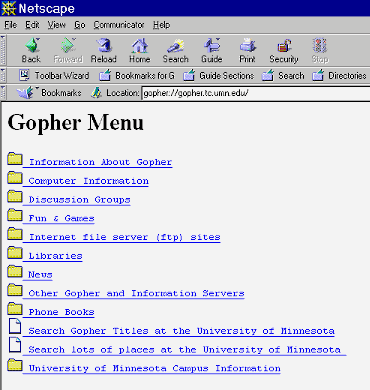Go to the Home page

click(x=140, y=51)
